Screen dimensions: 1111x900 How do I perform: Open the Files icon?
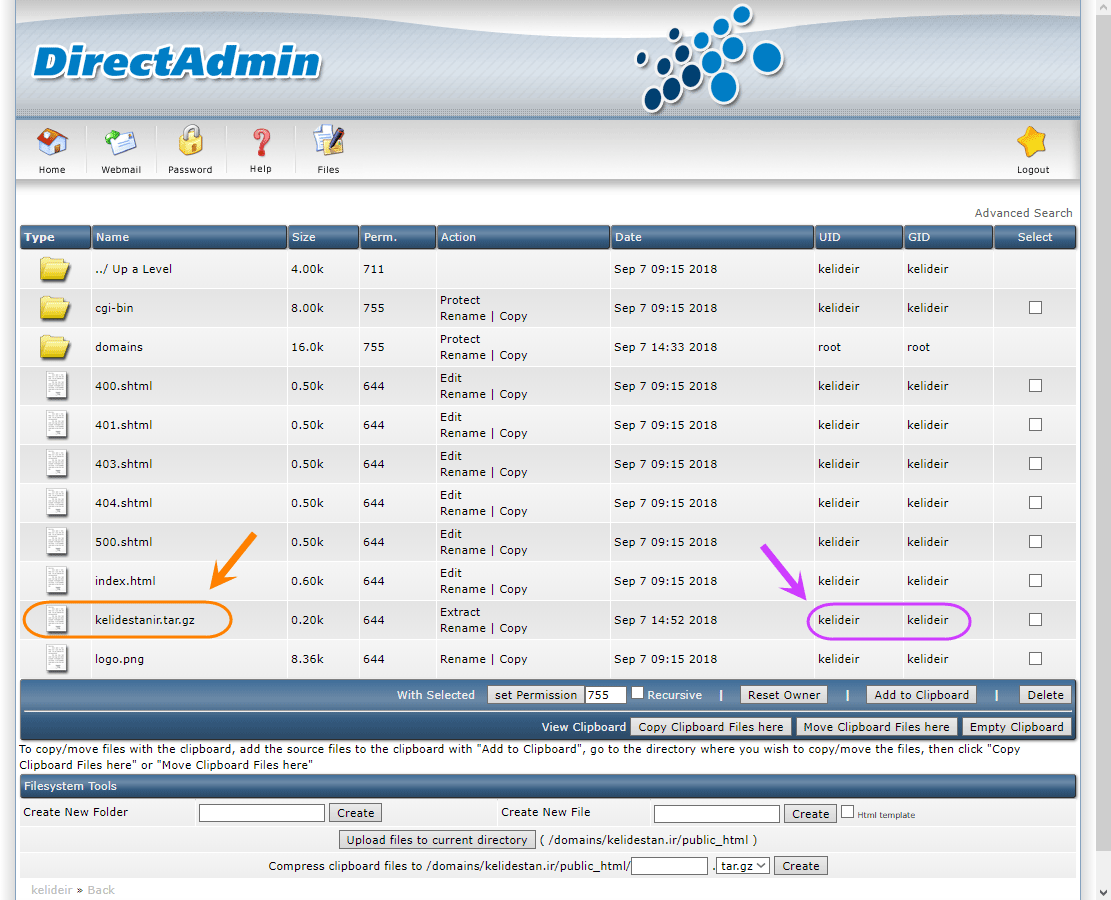(x=328, y=140)
